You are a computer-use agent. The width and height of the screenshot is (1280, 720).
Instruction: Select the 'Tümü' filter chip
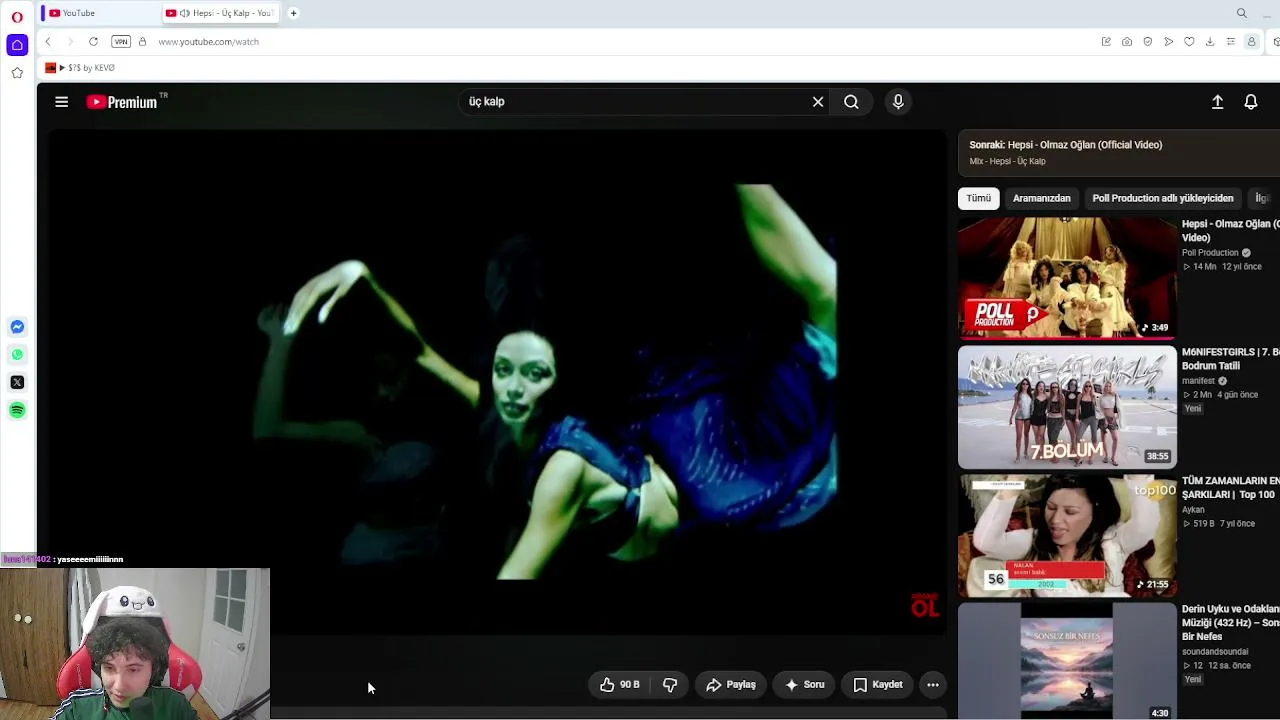click(x=979, y=198)
